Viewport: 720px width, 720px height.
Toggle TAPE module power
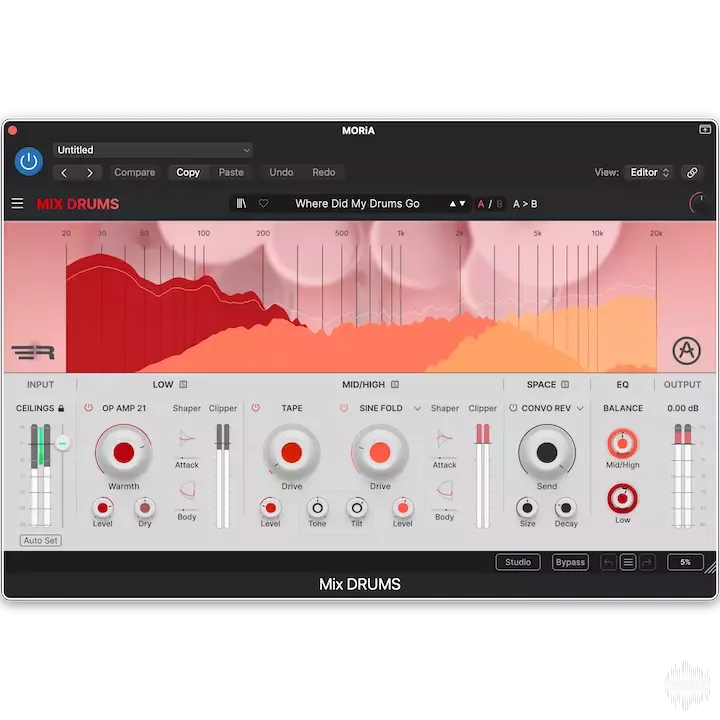[256, 408]
